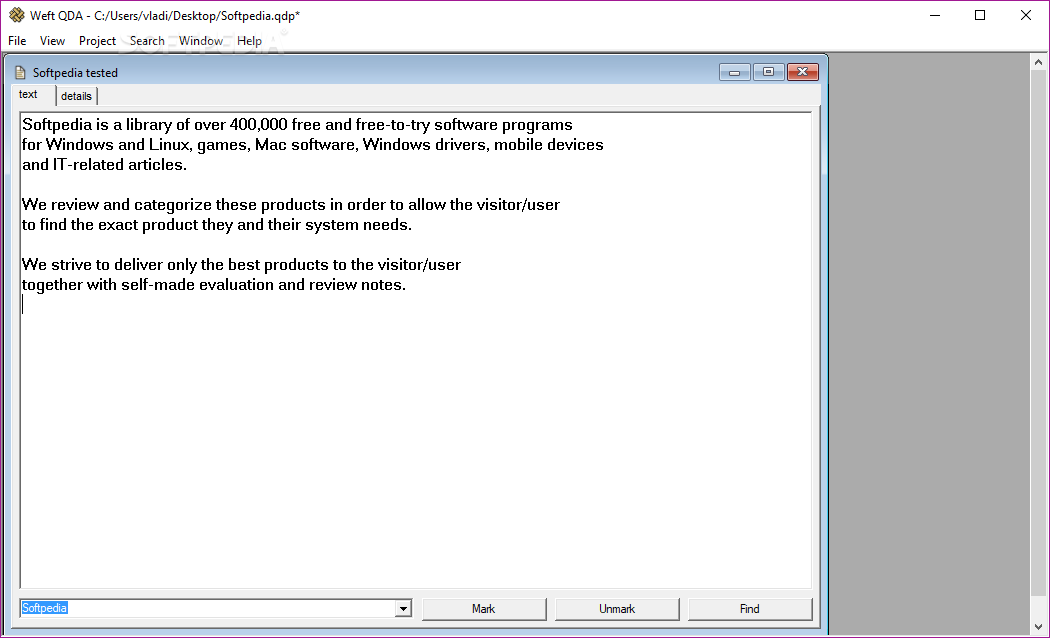Viewport: 1050px width, 638px height.
Task: Close the main Weft QDA window
Action: (1025, 15)
